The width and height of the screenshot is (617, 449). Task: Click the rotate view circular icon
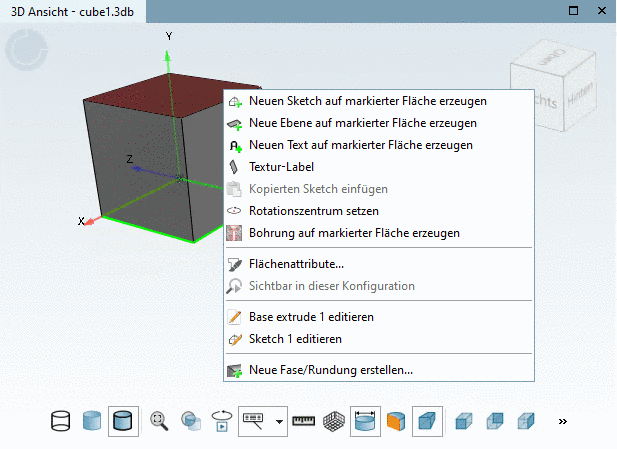coord(26,50)
